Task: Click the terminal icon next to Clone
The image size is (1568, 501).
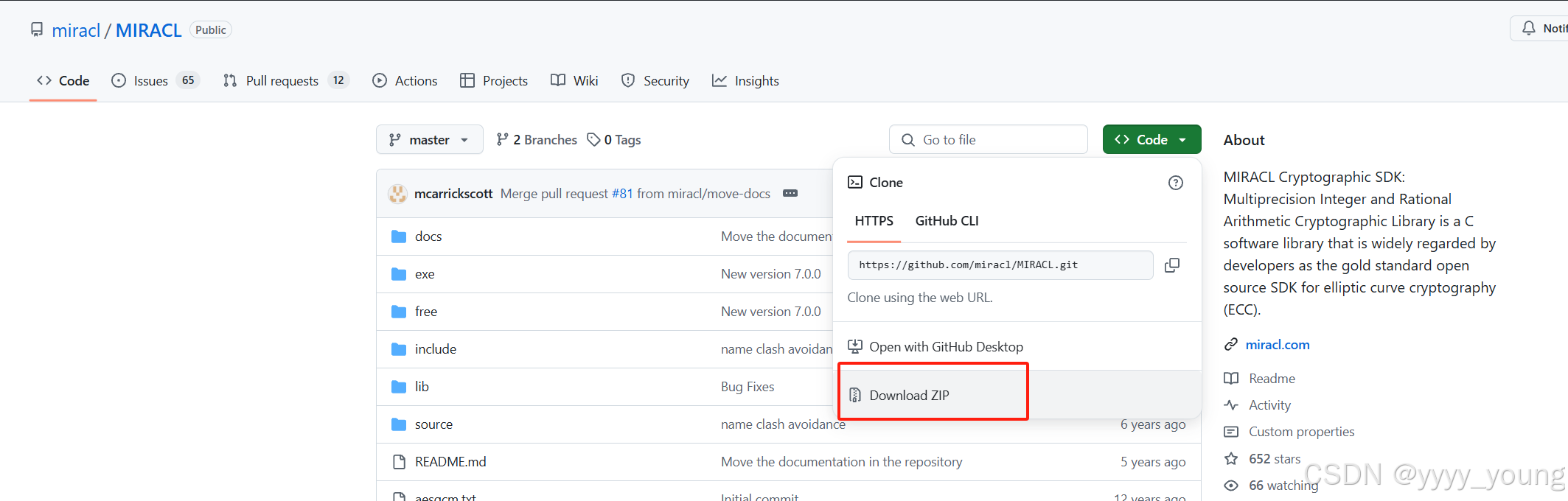Action: click(855, 182)
